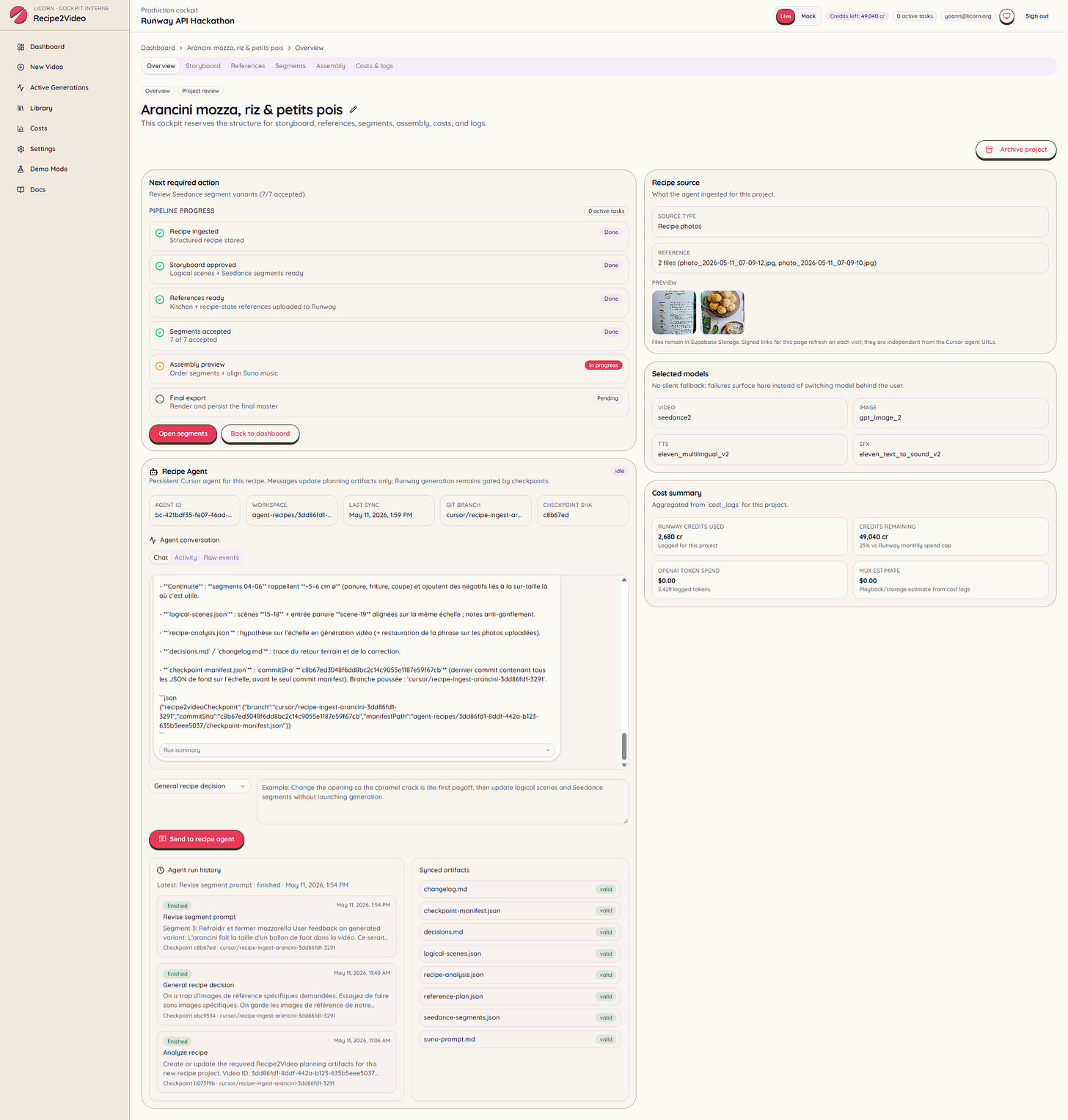Click the Assembly preview in-progress status icon
This screenshot has width=1068, height=1120.
tap(160, 366)
